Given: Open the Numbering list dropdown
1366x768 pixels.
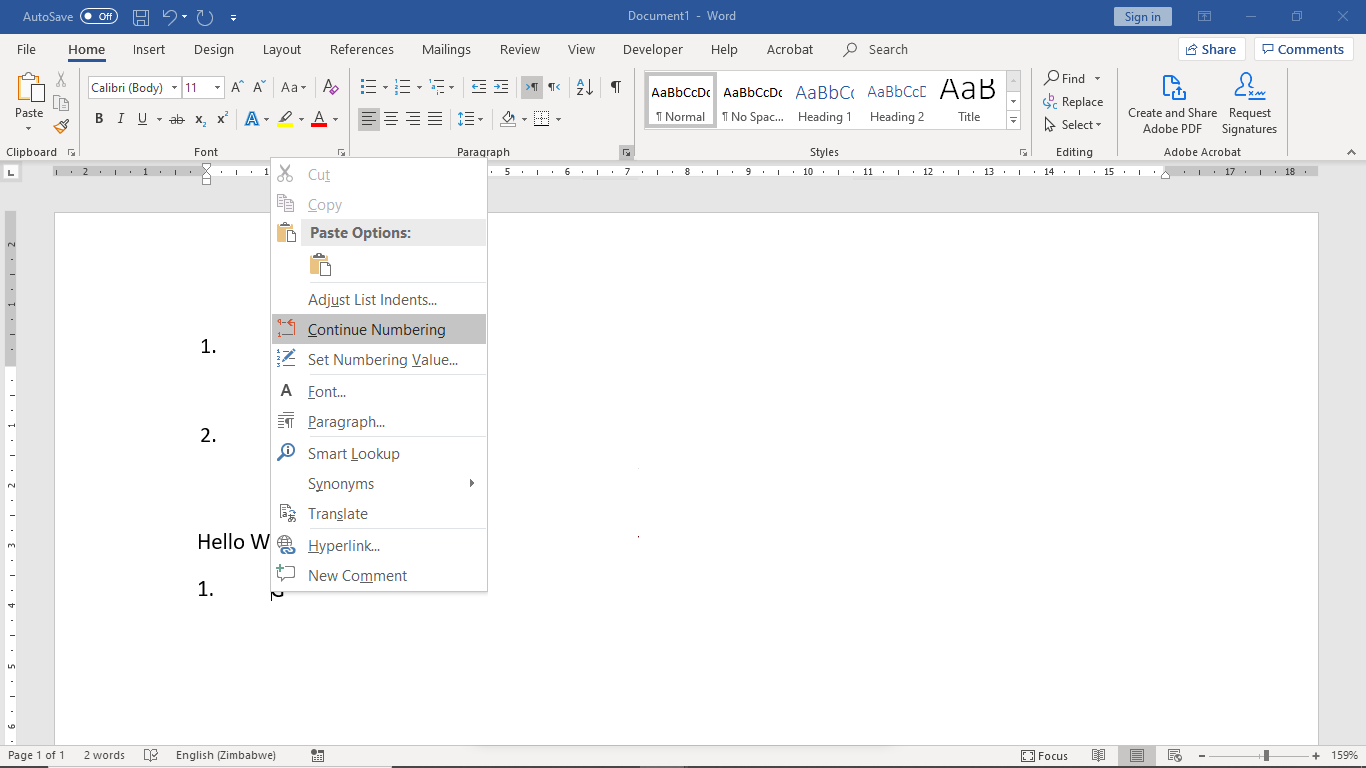Looking at the screenshot, I should click(x=417, y=88).
